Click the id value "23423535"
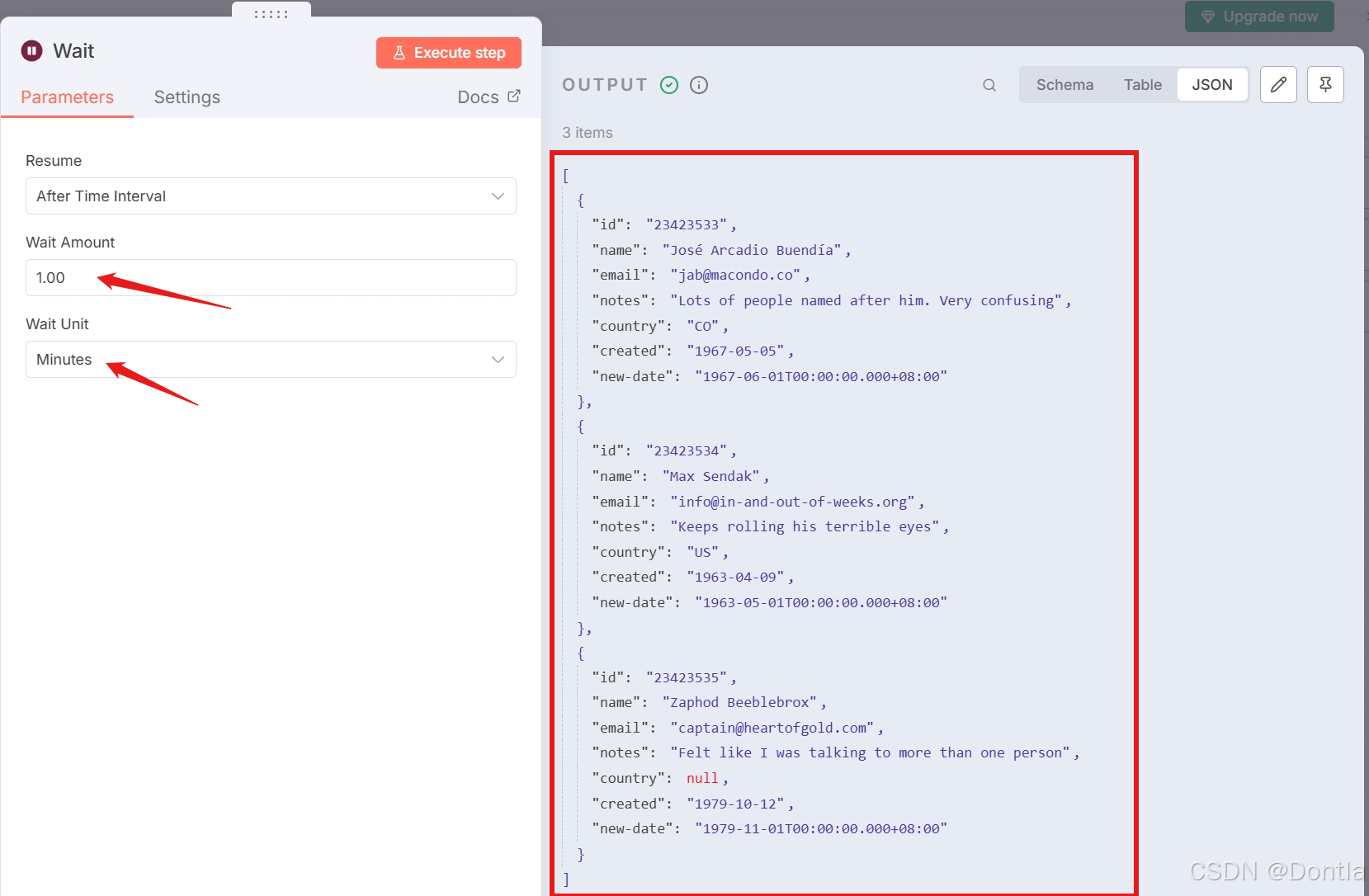 point(687,678)
